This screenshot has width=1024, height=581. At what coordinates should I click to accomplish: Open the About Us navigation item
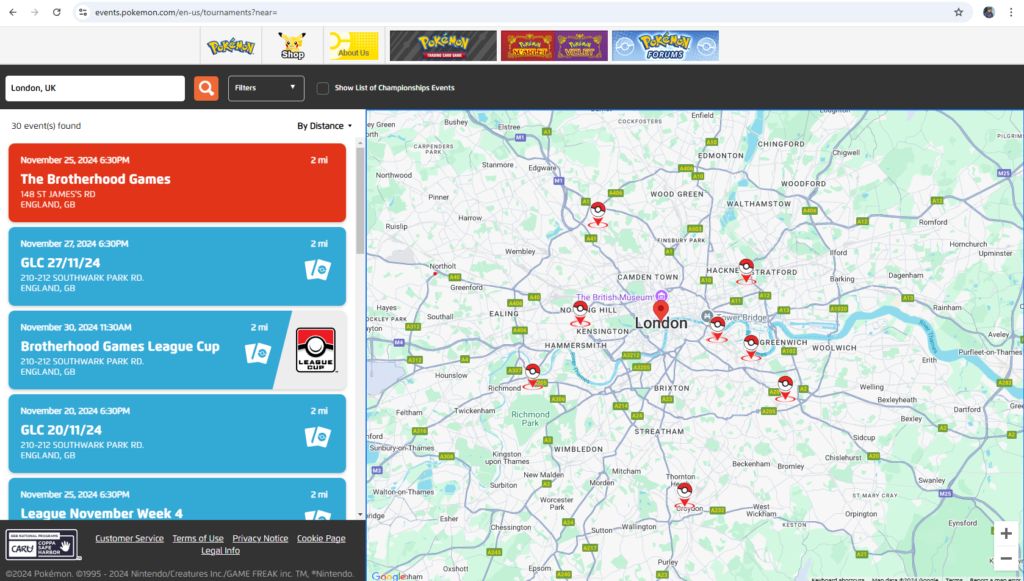click(353, 45)
